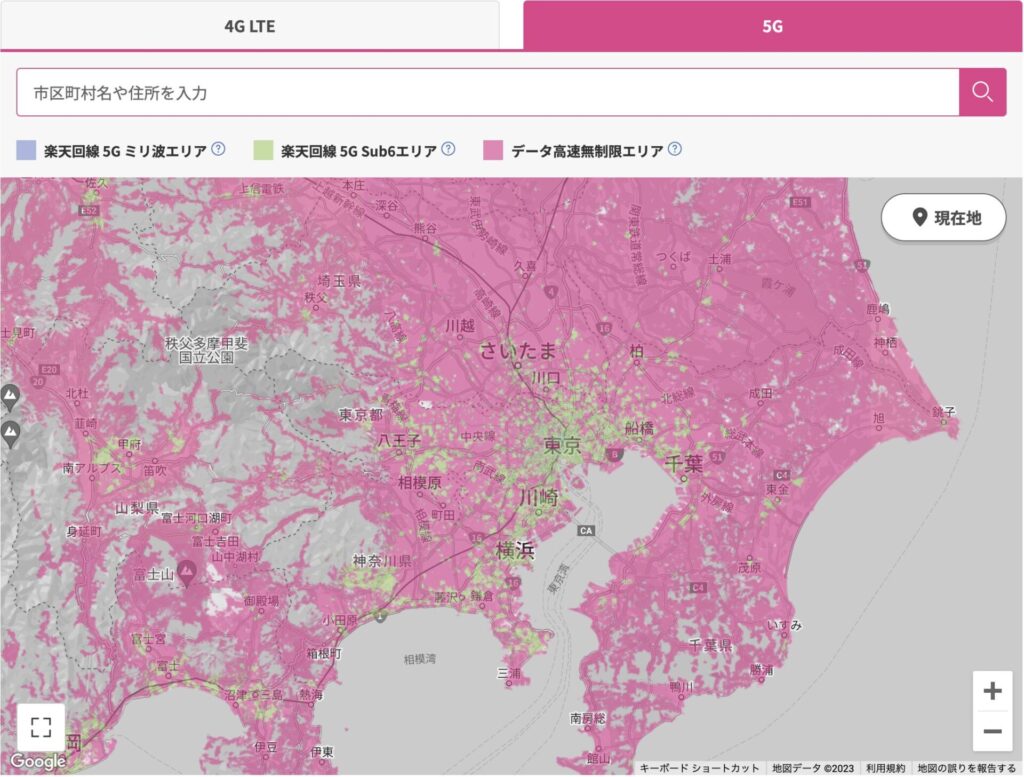Image resolution: width=1024 pixels, height=777 pixels.
Task: Switch to the 4G LTE tab
Action: pos(249,25)
